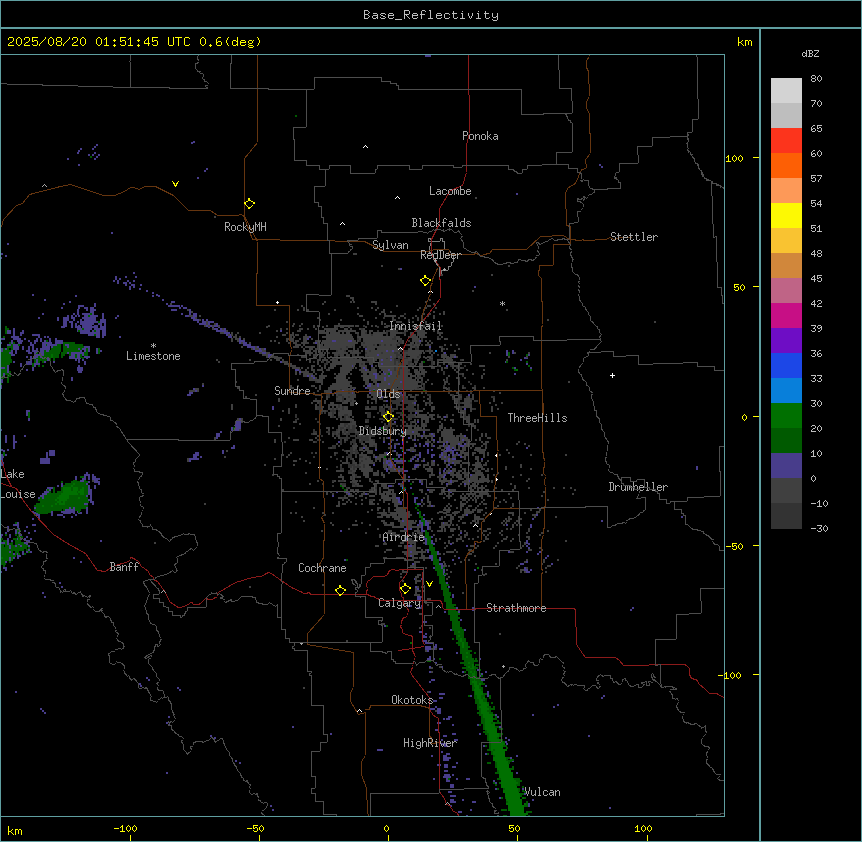Select the yellow diamond between Olds and Didsbury
862x842 pixels.
(388, 417)
